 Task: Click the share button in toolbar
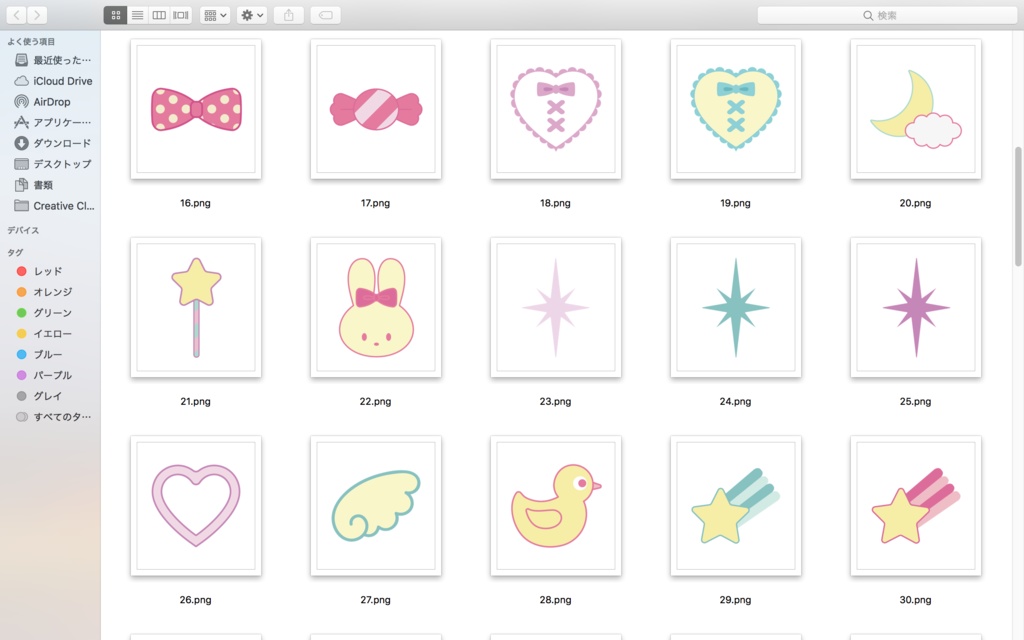click(289, 15)
